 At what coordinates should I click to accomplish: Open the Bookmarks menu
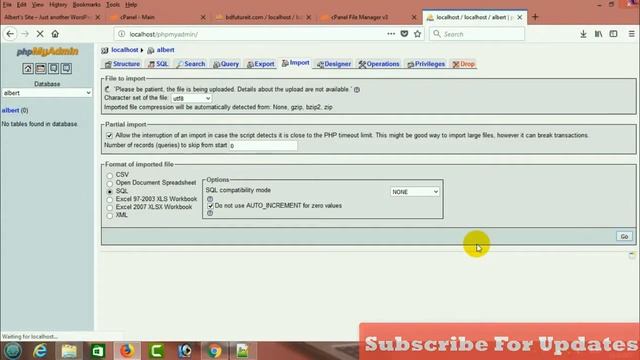click(86, 4)
